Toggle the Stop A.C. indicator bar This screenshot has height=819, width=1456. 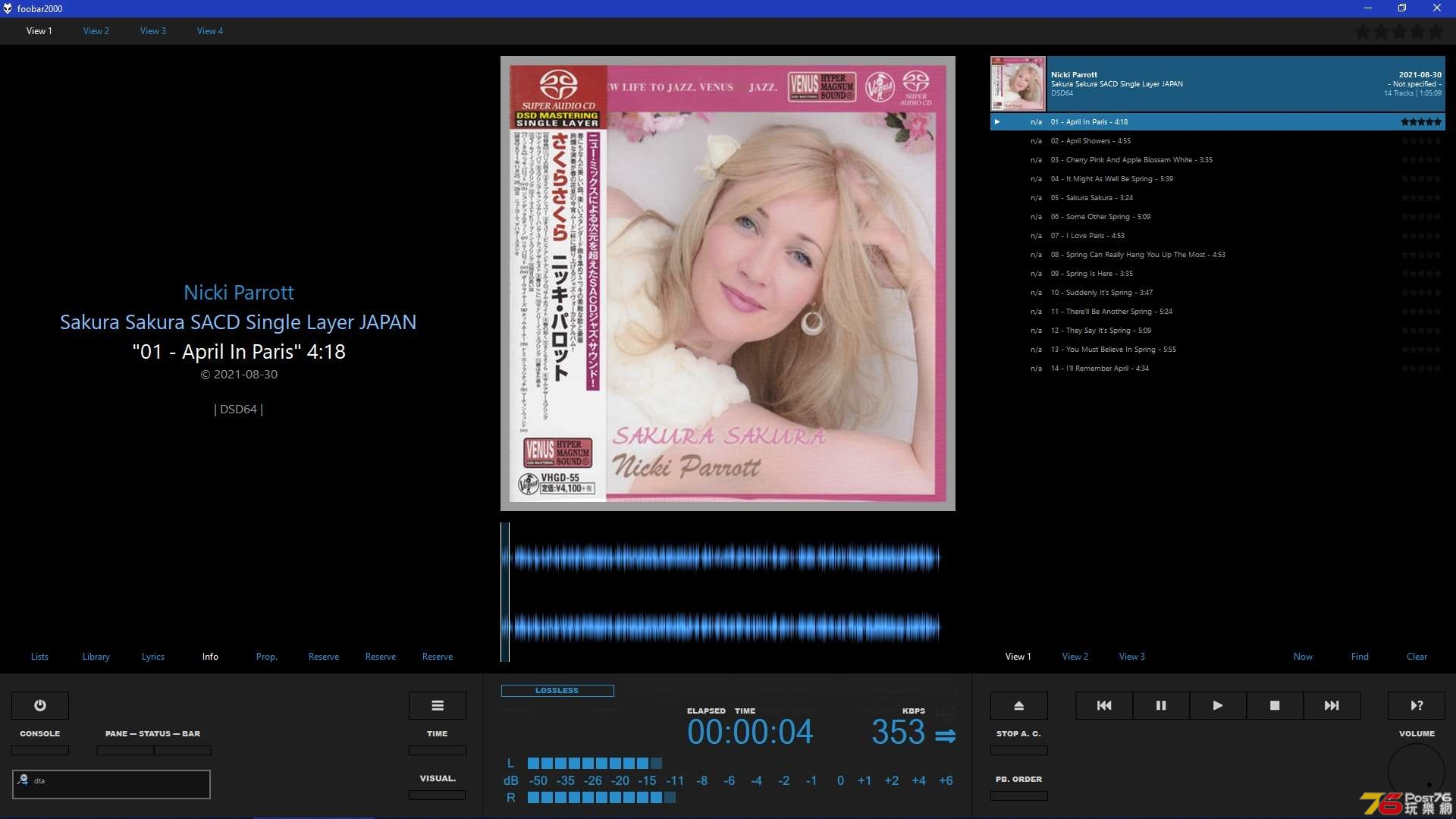coord(1019,750)
